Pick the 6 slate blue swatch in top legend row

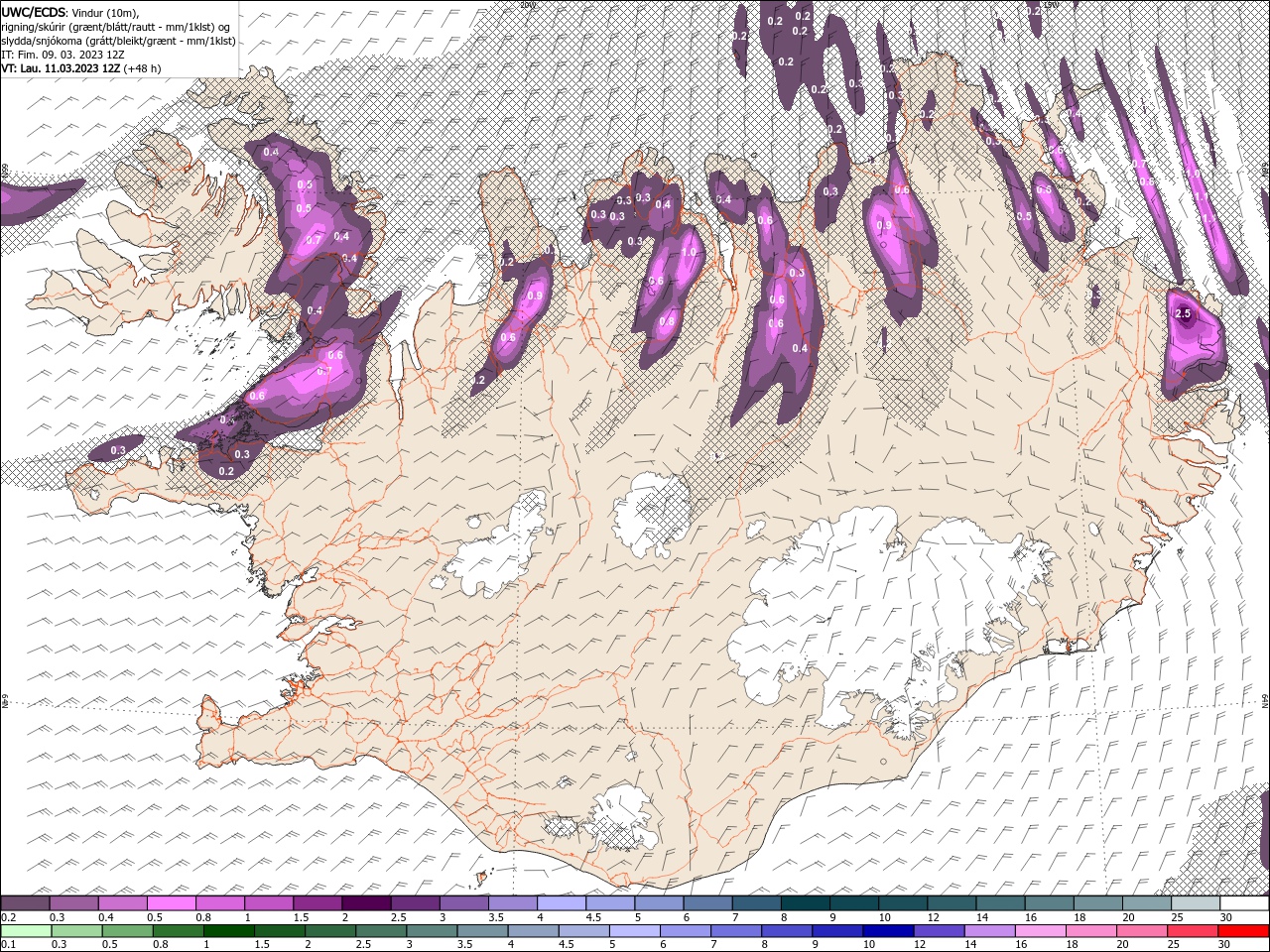click(x=708, y=903)
